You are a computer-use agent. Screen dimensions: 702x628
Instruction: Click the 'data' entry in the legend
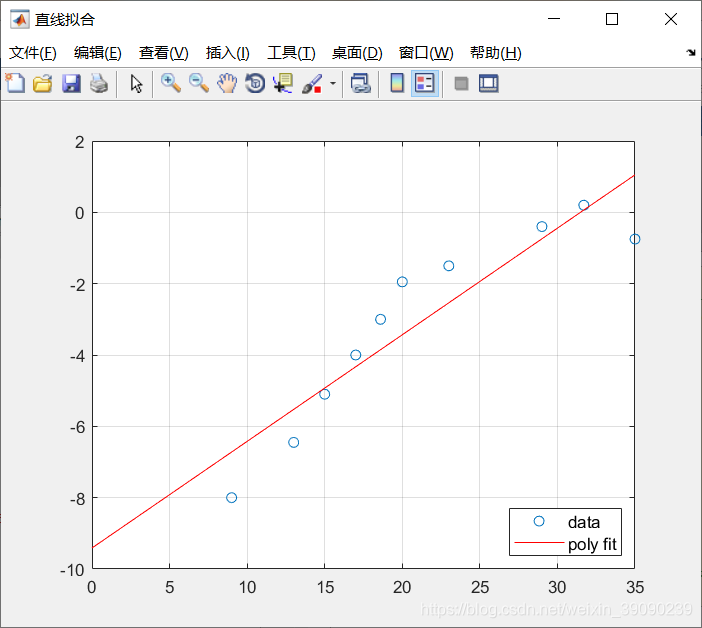[x=583, y=522]
